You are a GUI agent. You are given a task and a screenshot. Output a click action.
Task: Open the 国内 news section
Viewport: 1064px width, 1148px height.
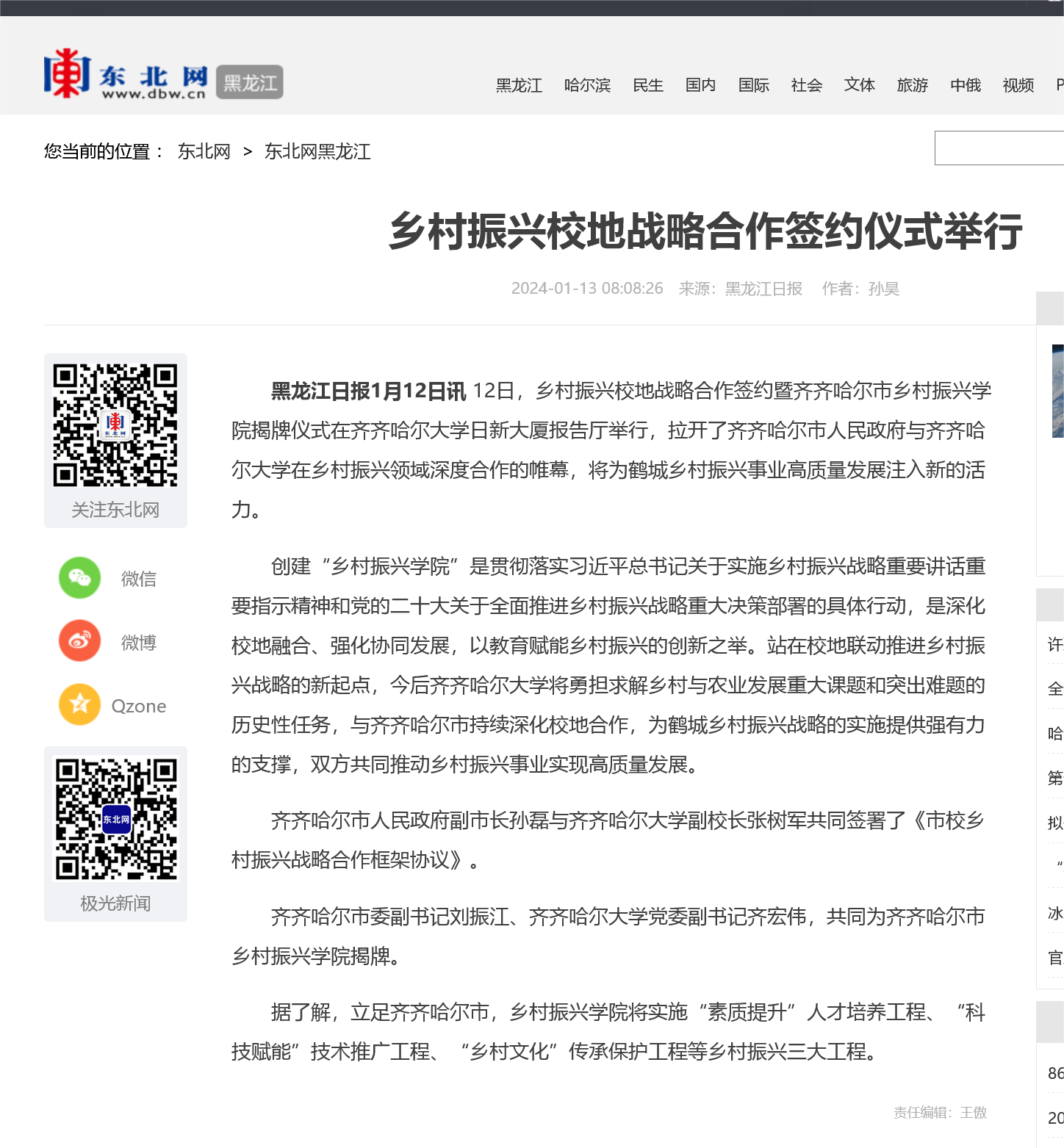[700, 86]
